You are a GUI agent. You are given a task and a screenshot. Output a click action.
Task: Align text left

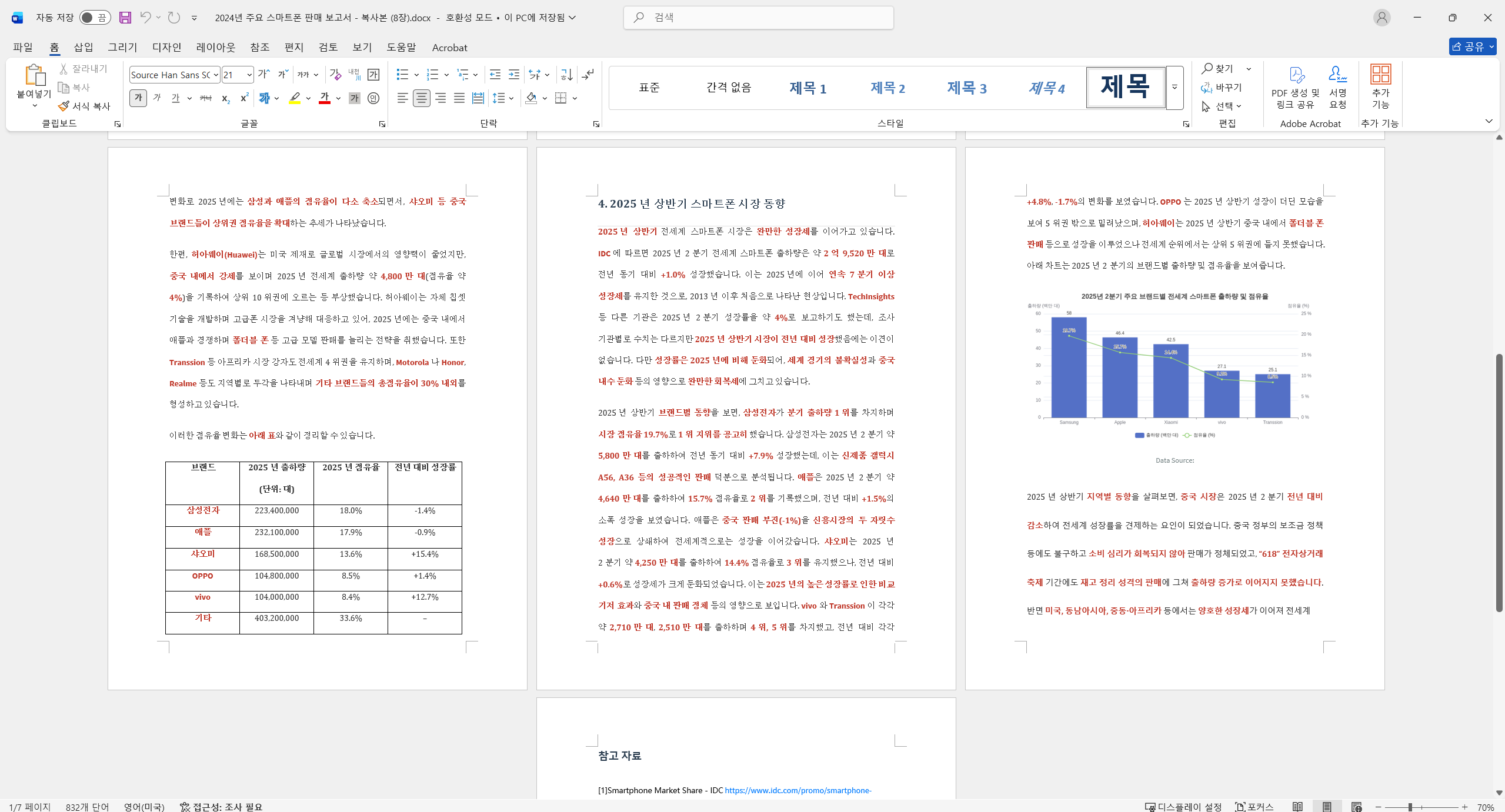[402, 98]
